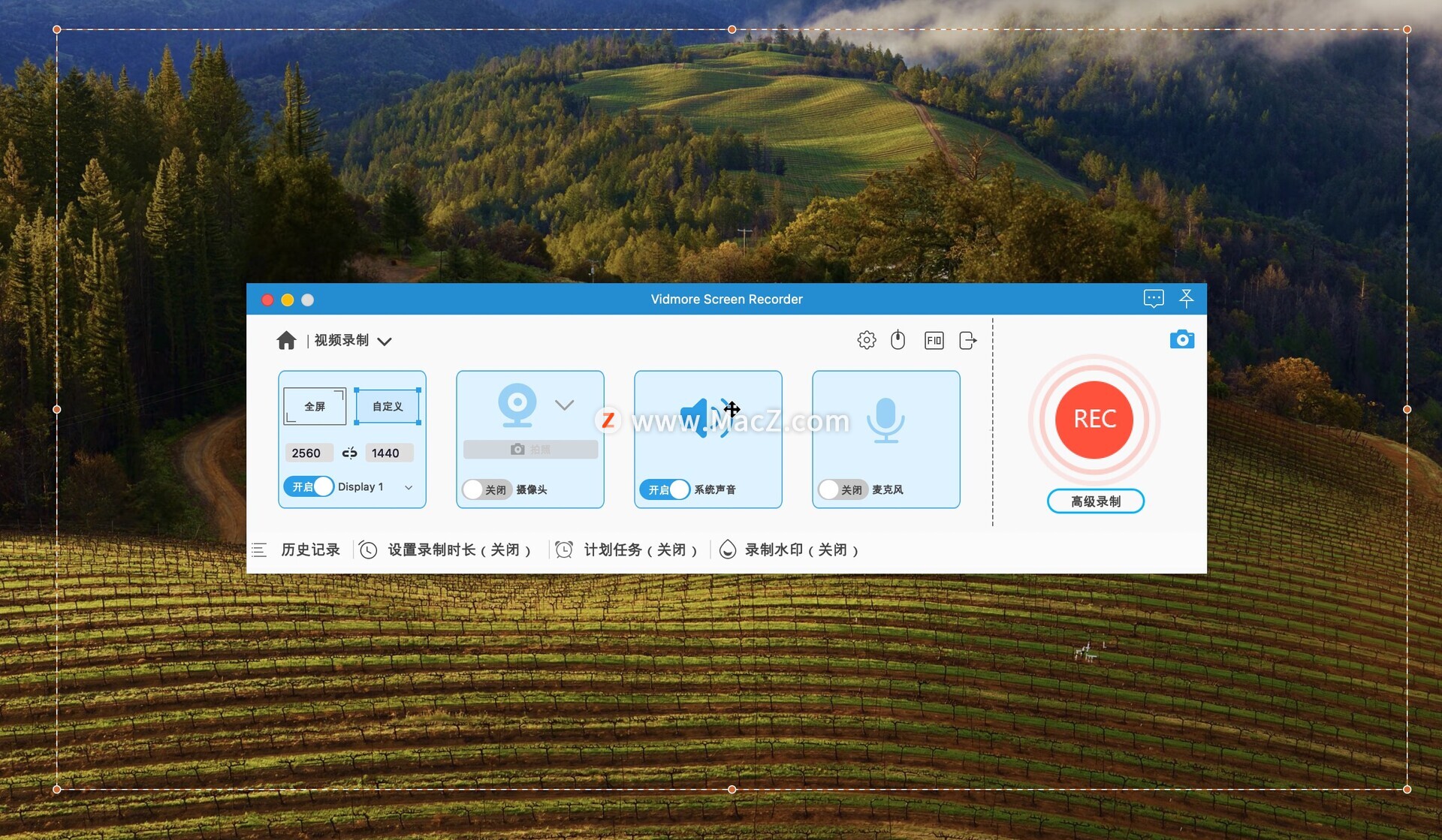The width and height of the screenshot is (1442, 840).
Task: Toggle the webcam switch
Action: [487, 489]
